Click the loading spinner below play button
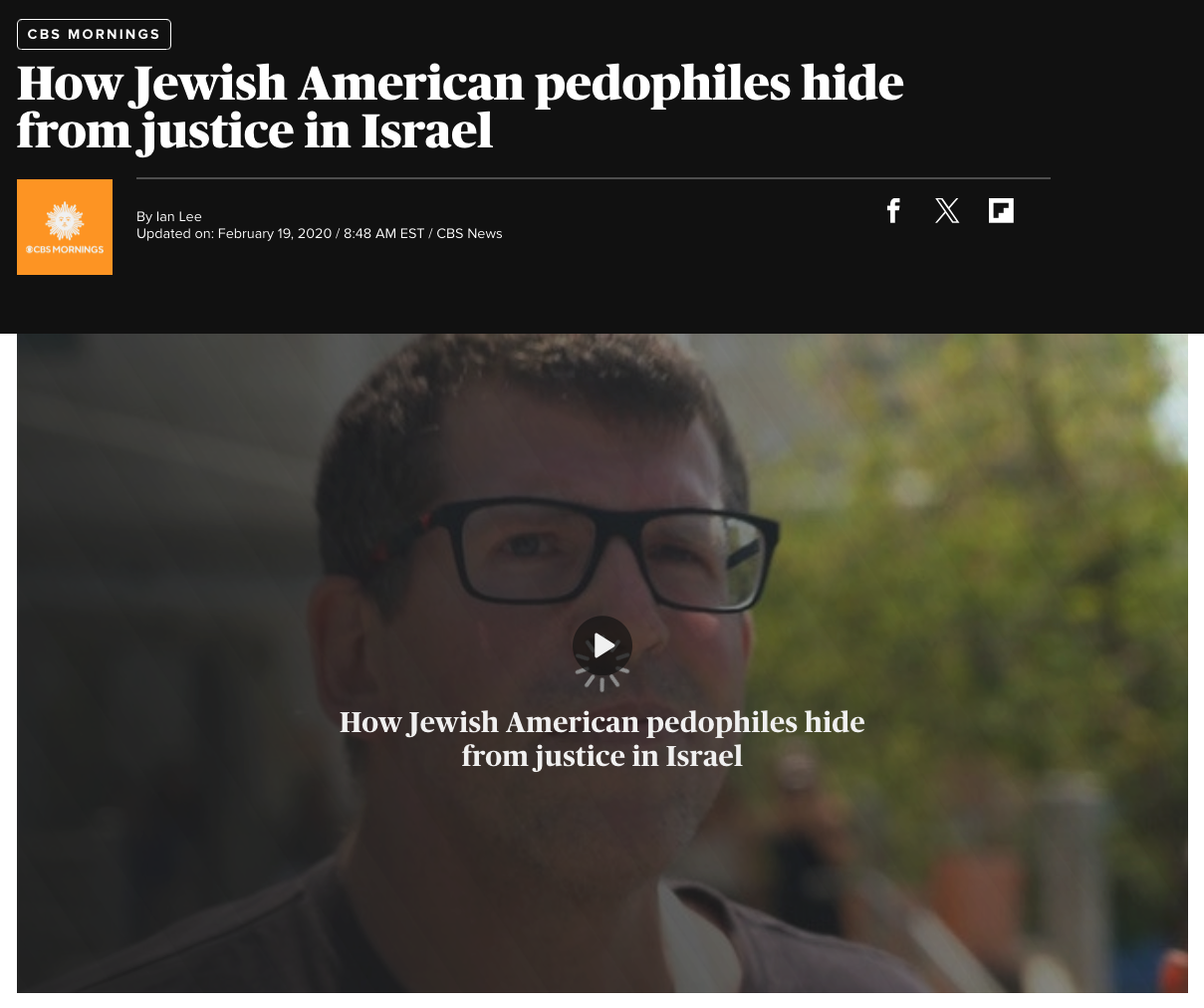Viewport: 1204px width, 1008px height. [x=602, y=679]
